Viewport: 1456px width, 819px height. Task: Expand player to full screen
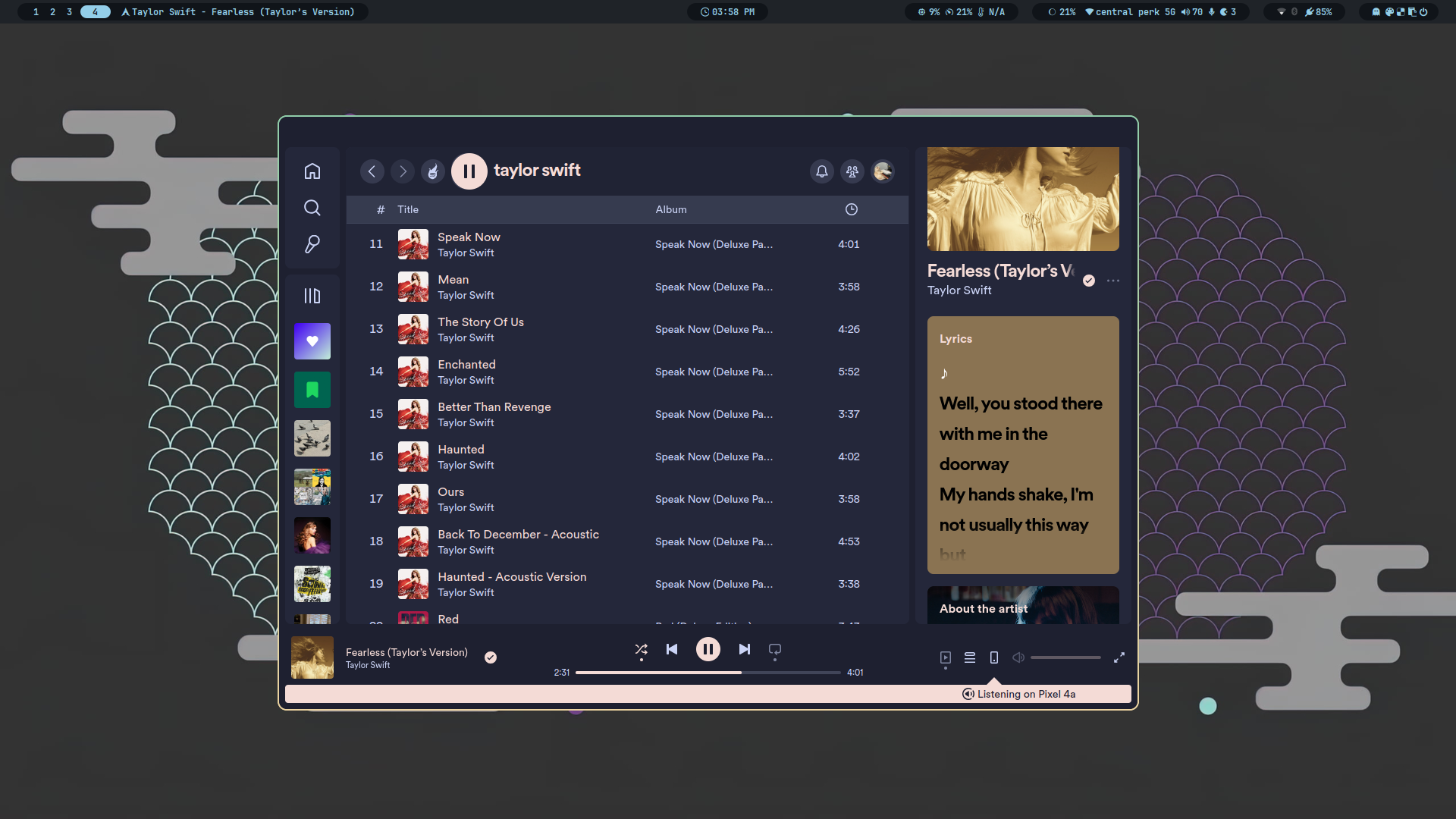pos(1119,657)
